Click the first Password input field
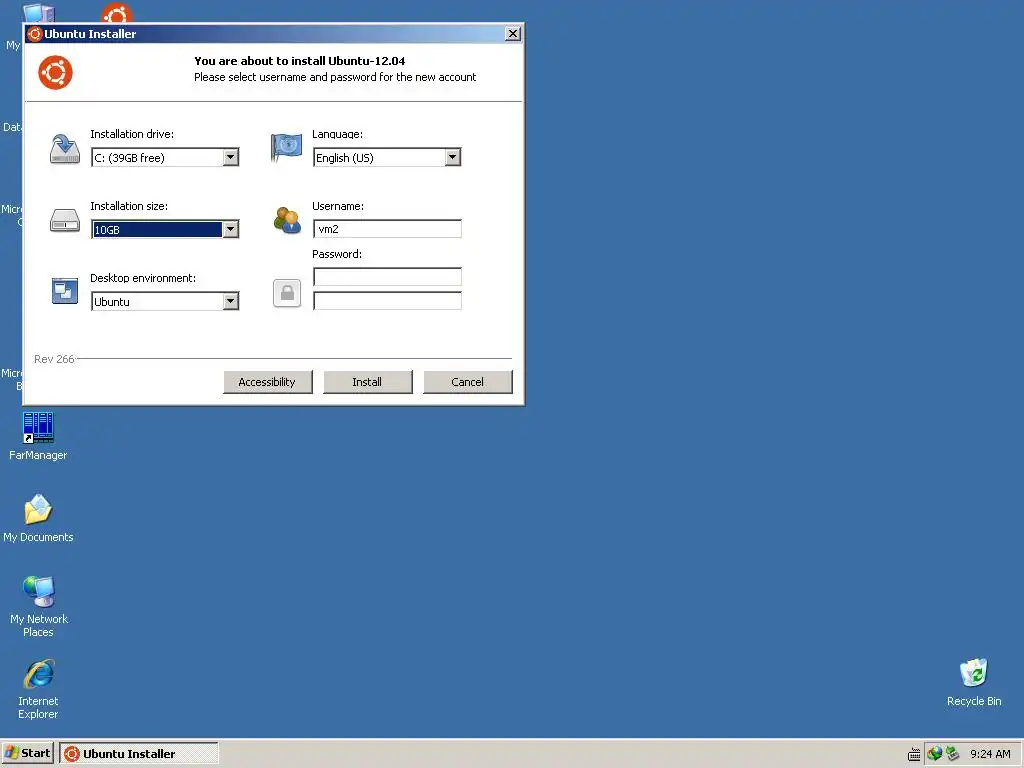This screenshot has width=1024, height=768. (x=387, y=277)
